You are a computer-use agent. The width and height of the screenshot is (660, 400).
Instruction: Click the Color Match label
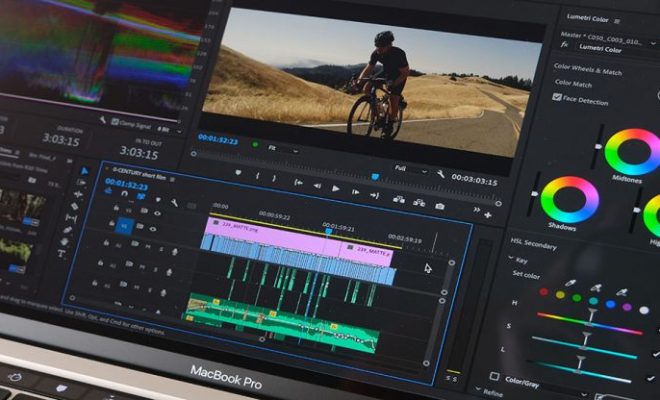(x=573, y=83)
